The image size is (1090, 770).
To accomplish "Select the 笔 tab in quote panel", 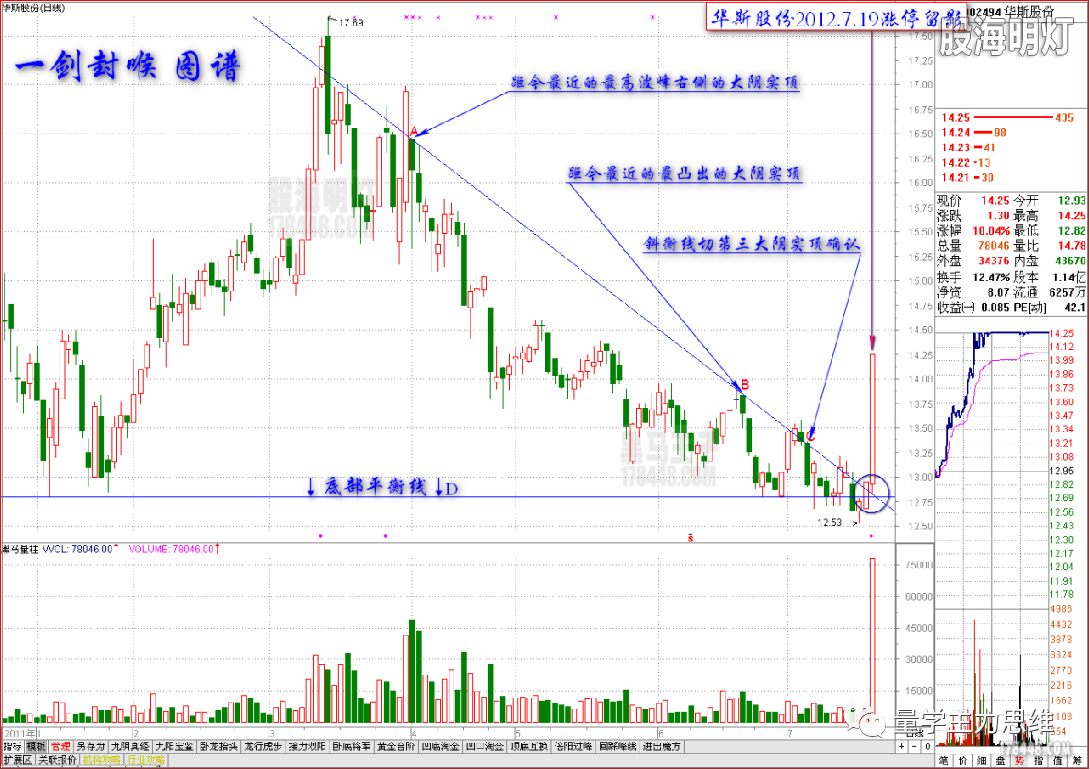I will click(945, 762).
